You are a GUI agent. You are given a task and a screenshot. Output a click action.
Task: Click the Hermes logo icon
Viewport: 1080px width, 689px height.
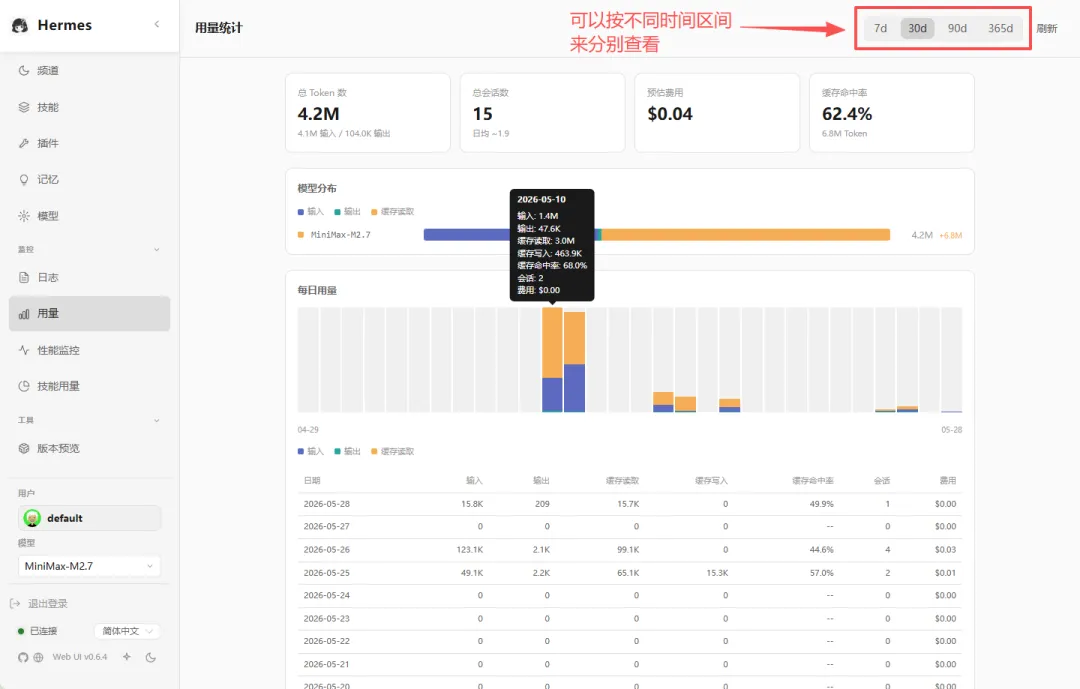tap(20, 25)
